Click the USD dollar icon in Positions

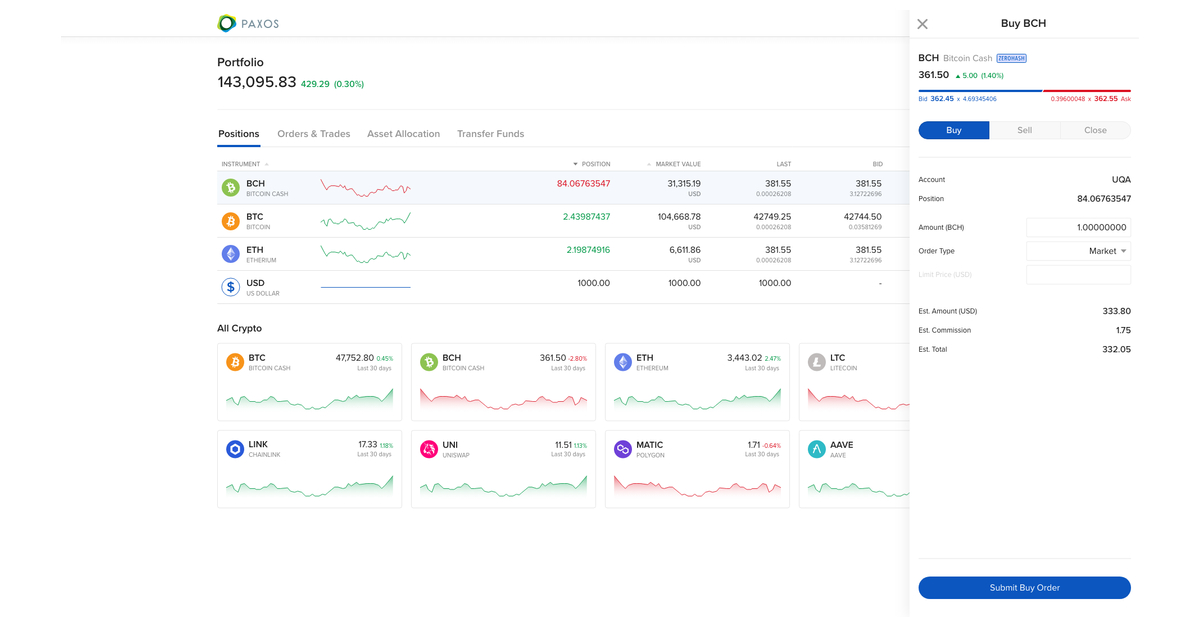231,287
